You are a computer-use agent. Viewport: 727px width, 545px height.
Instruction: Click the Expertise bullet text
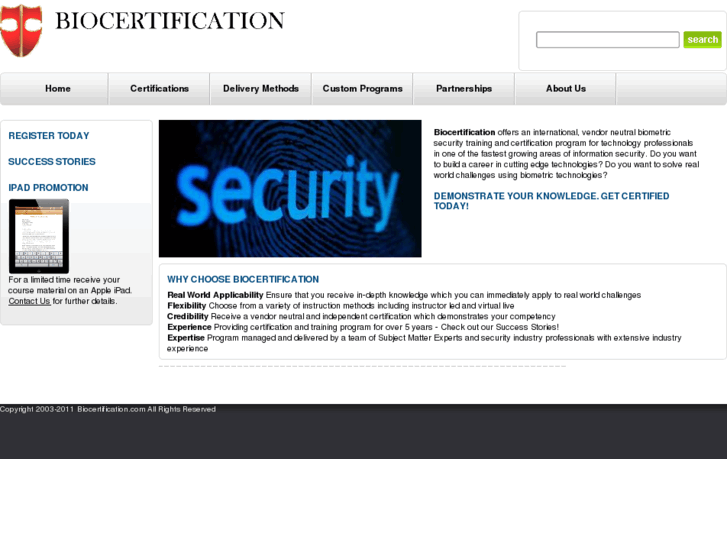424,343
